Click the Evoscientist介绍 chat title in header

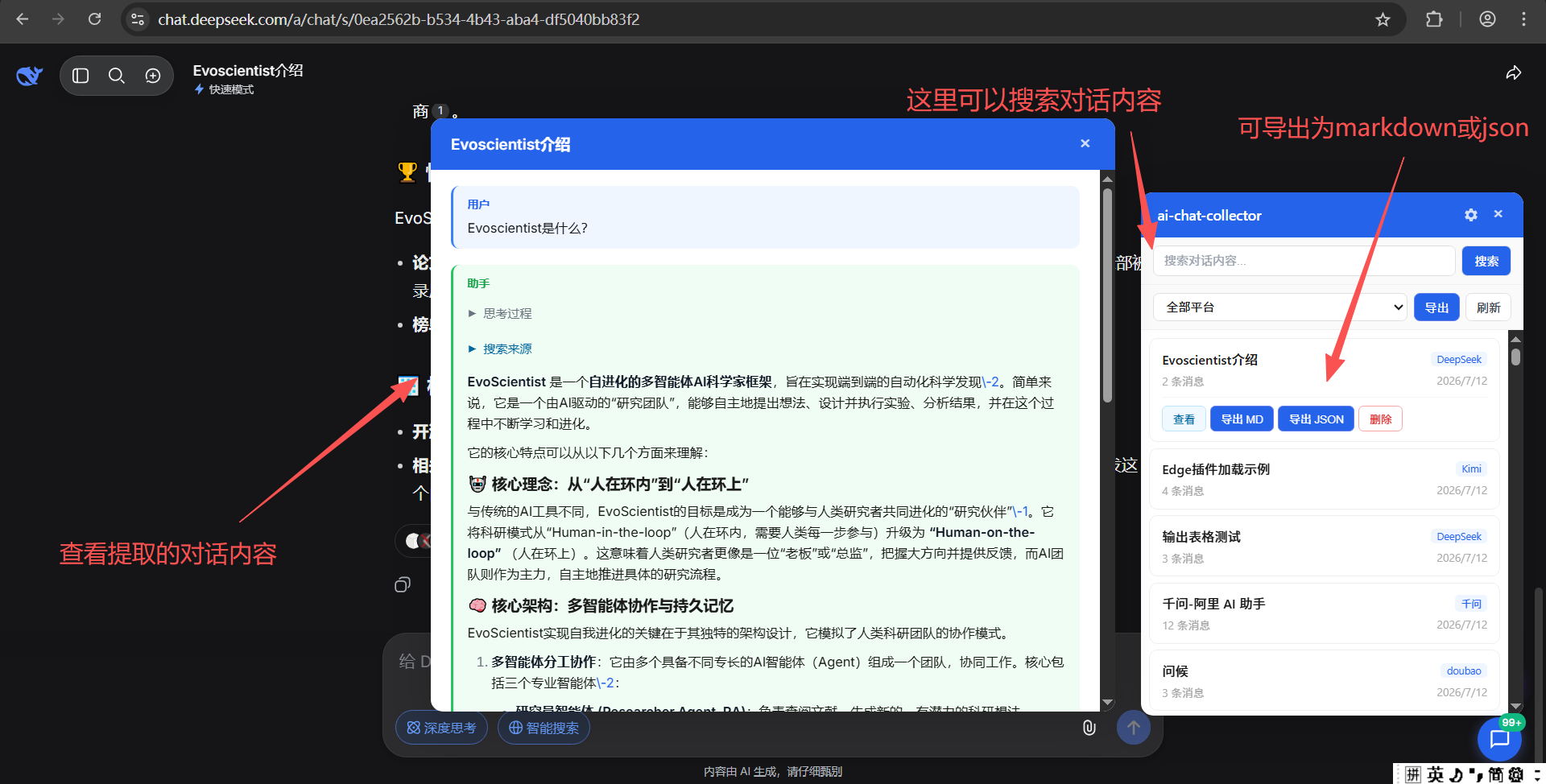click(248, 70)
